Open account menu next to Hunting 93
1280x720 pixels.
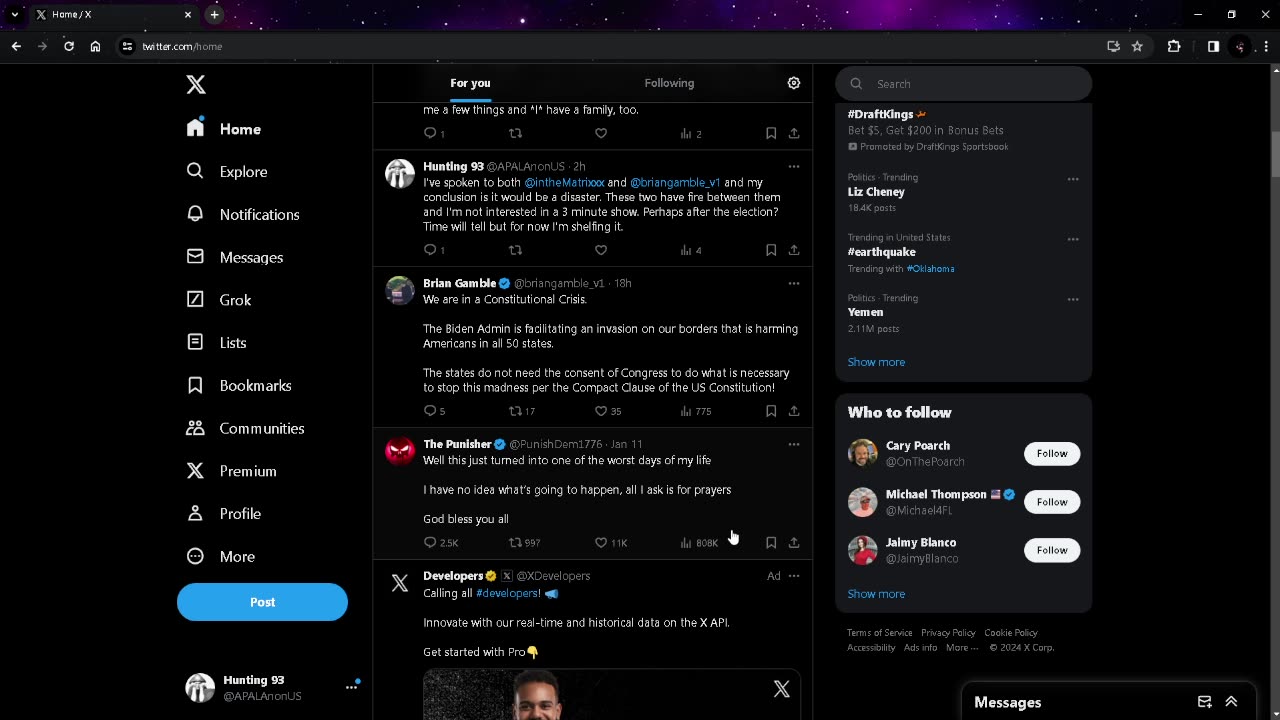click(x=351, y=687)
